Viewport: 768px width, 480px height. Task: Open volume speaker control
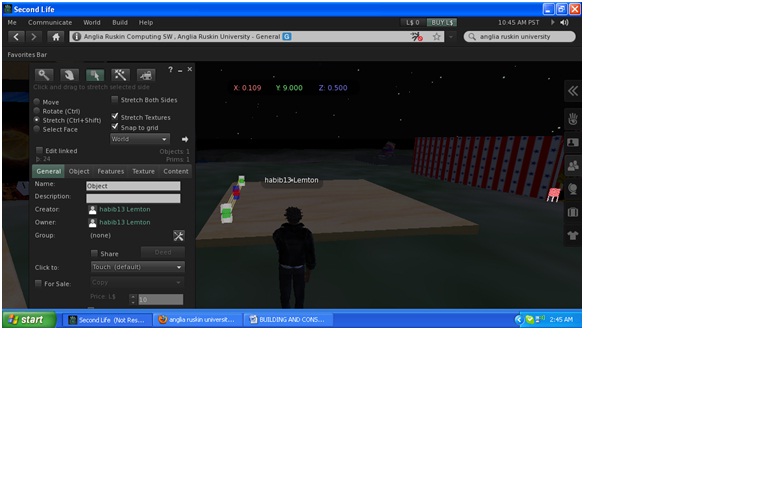tap(564, 22)
